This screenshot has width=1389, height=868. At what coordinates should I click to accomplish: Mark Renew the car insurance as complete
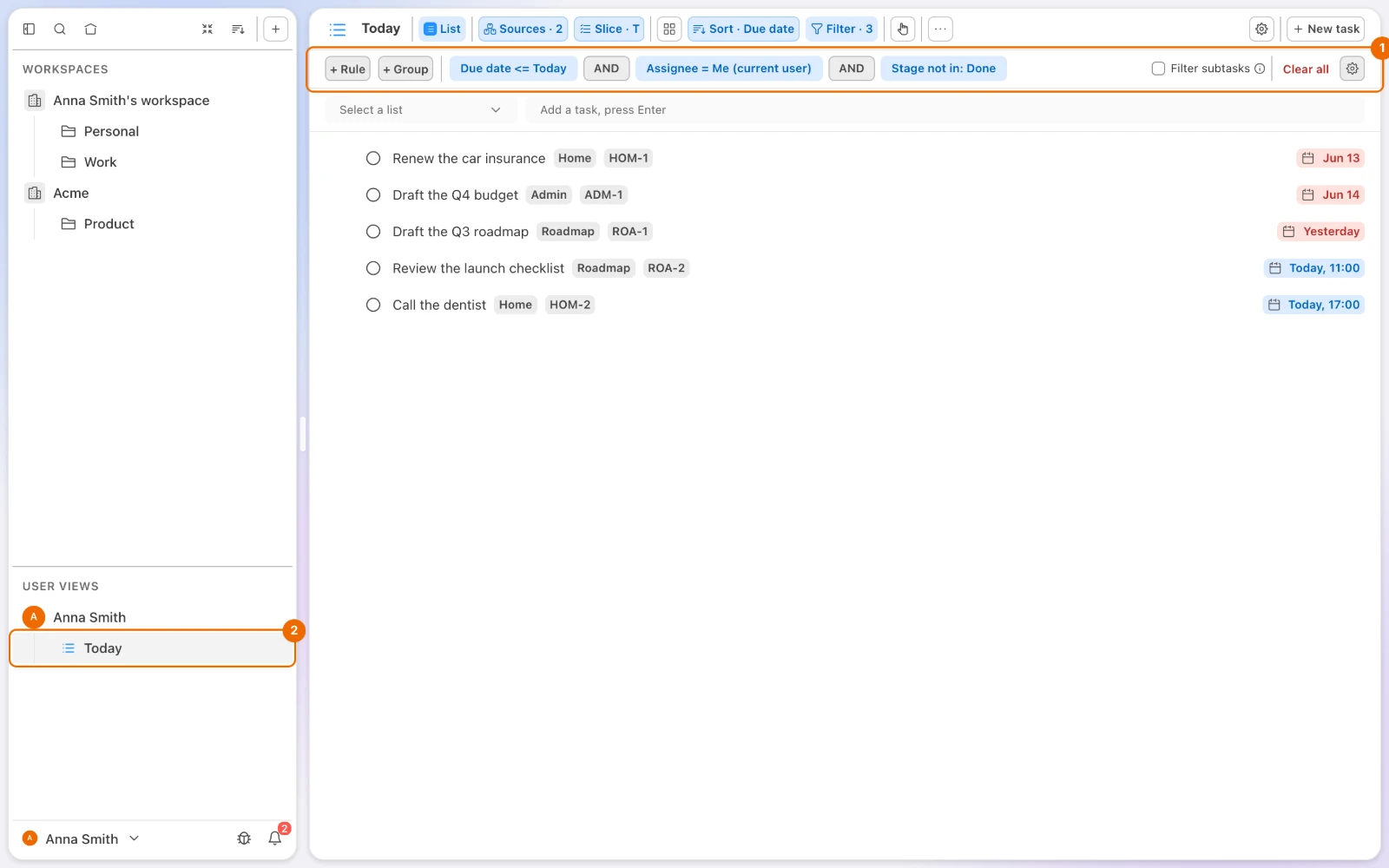pyautogui.click(x=373, y=158)
